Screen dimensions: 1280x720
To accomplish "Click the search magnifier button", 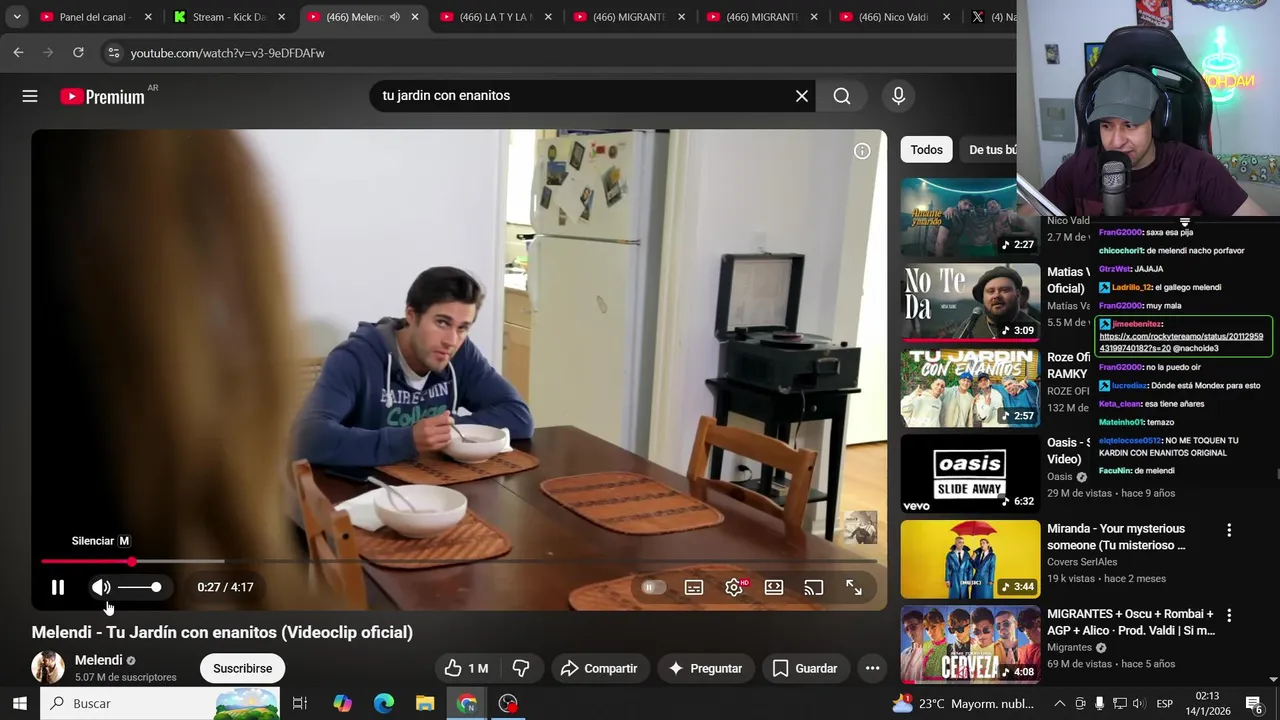I will coord(842,96).
